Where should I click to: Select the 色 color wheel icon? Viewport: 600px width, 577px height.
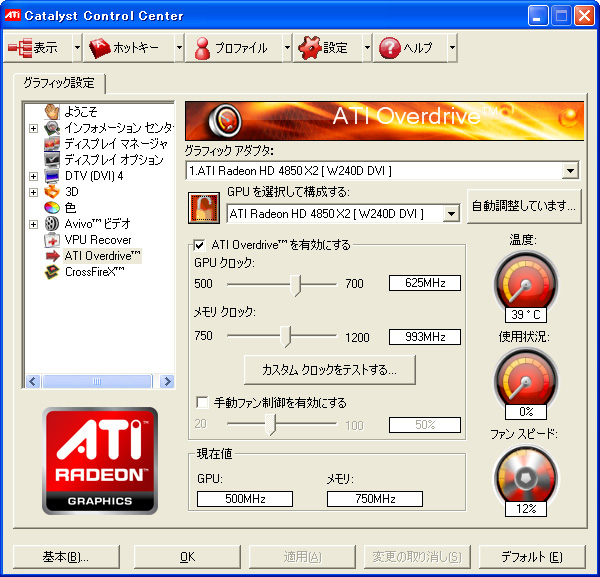(x=52, y=207)
